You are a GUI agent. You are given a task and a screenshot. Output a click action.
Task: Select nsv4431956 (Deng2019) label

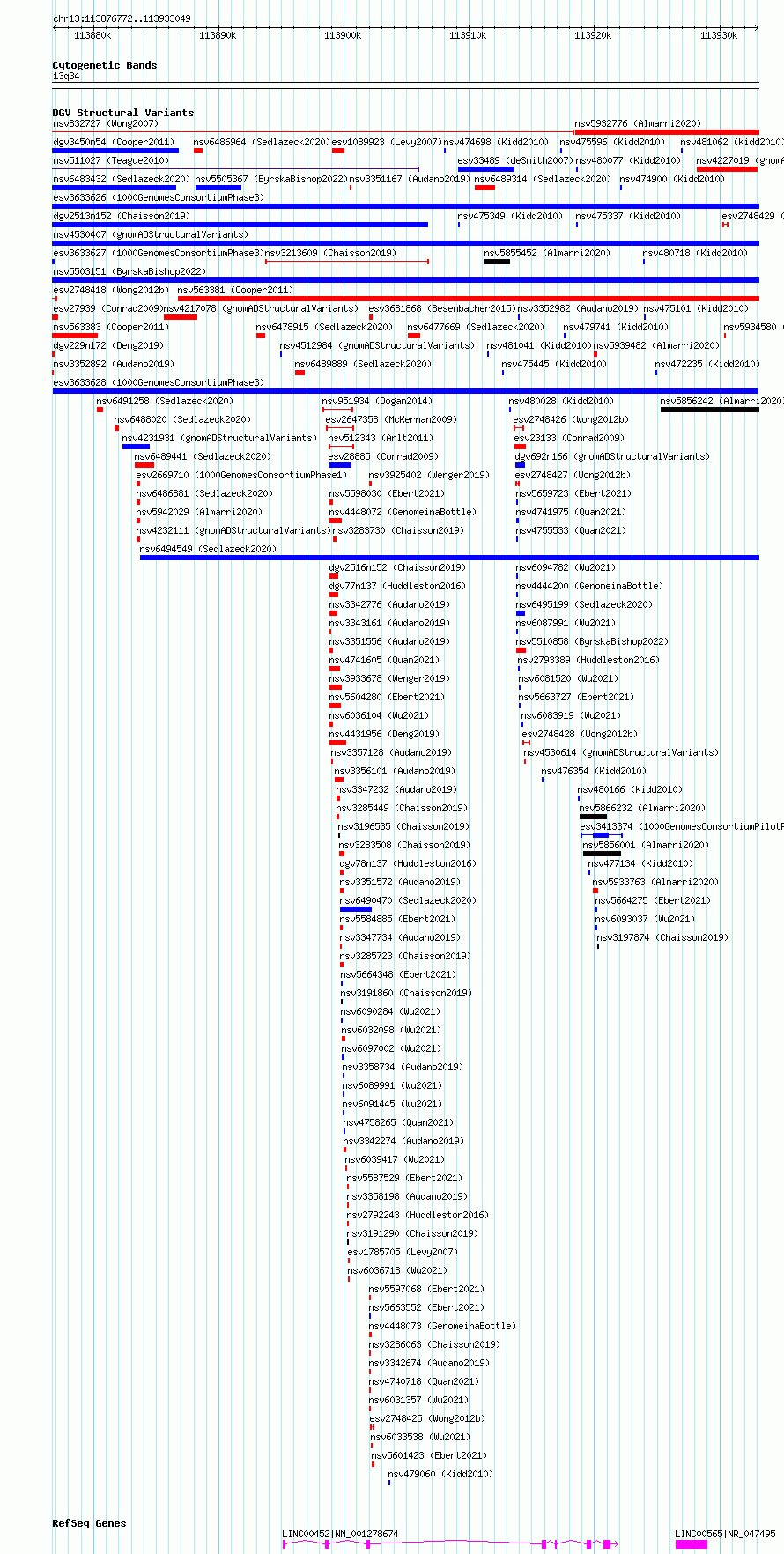tap(384, 735)
